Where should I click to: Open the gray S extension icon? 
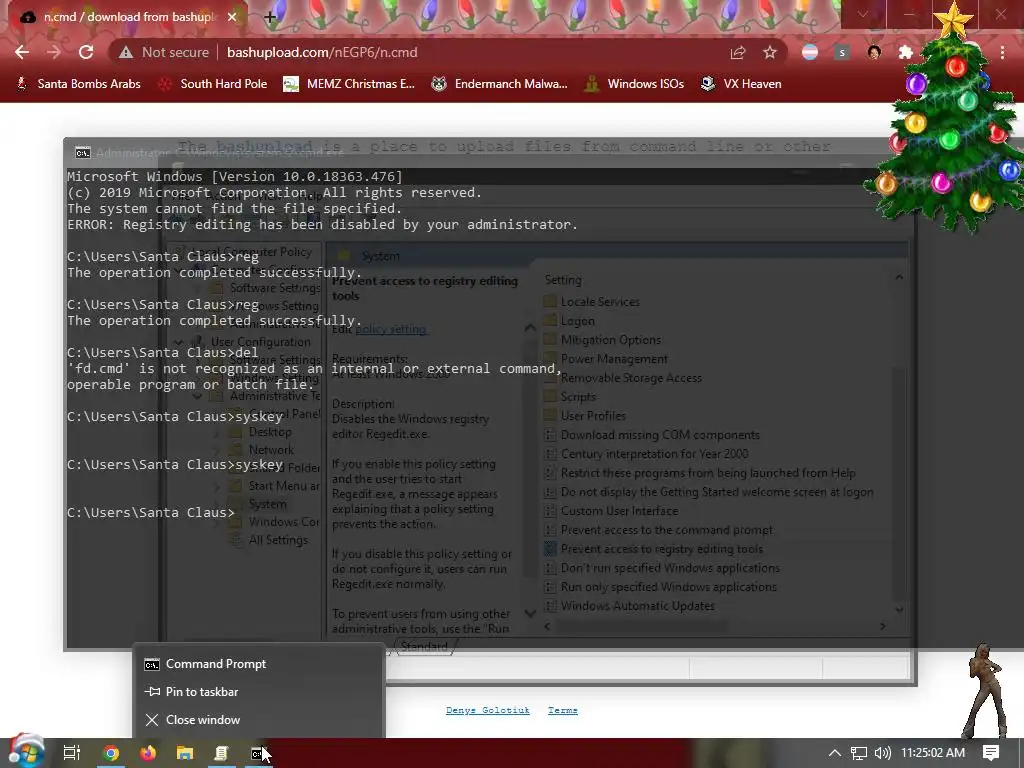[x=842, y=52]
